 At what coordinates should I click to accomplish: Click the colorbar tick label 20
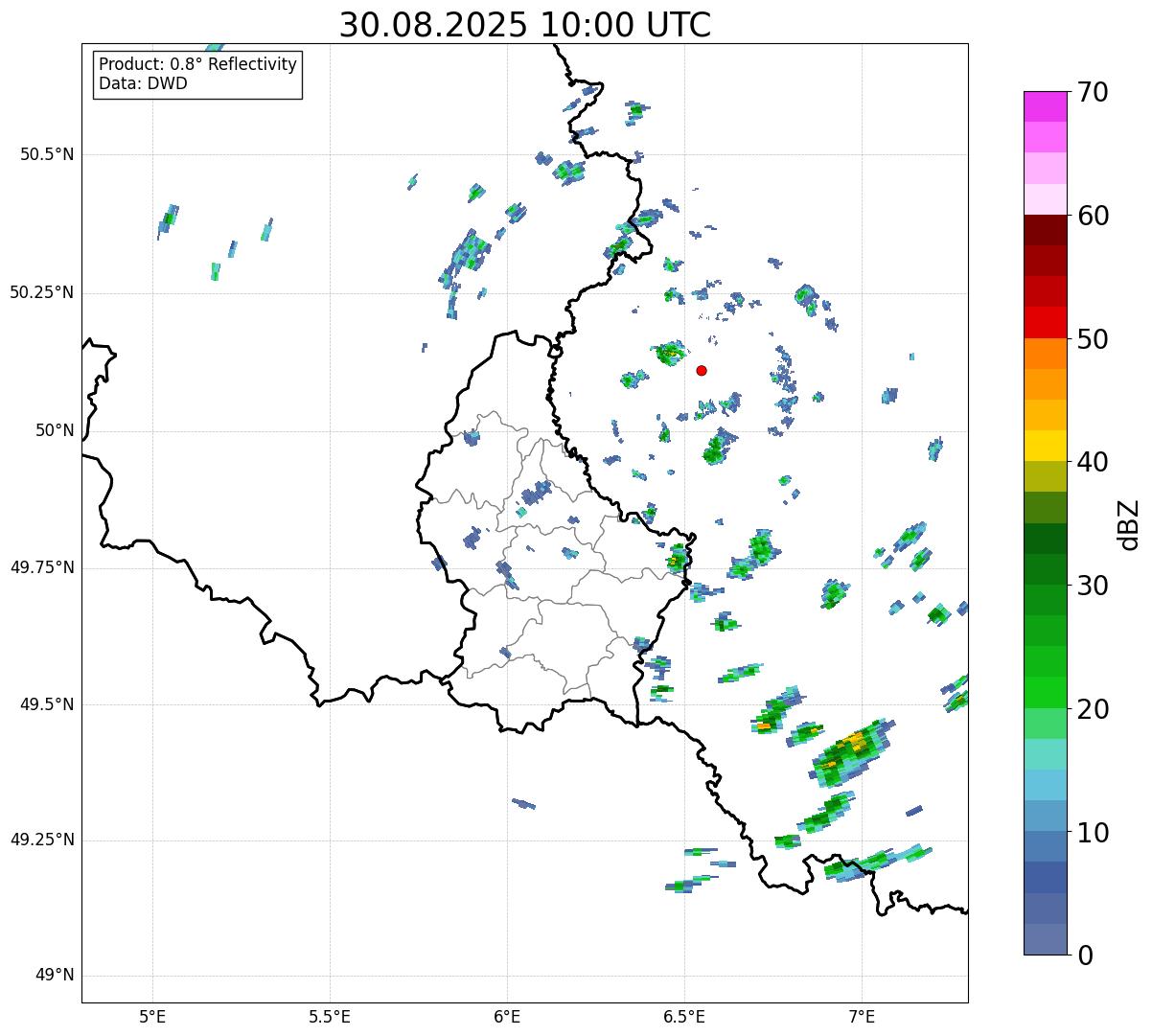pyautogui.click(x=1094, y=709)
